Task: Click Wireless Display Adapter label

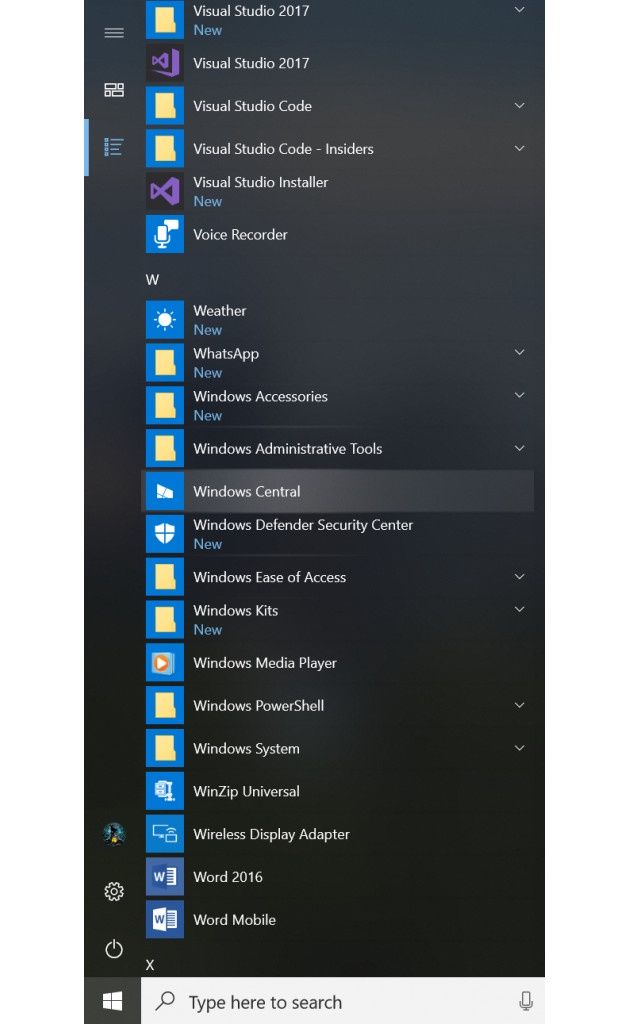Action: [x=272, y=835]
